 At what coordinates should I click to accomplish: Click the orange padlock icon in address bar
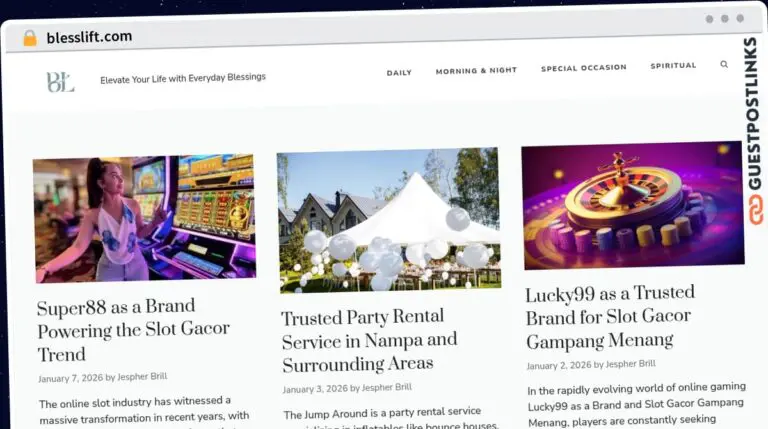click(x=30, y=38)
